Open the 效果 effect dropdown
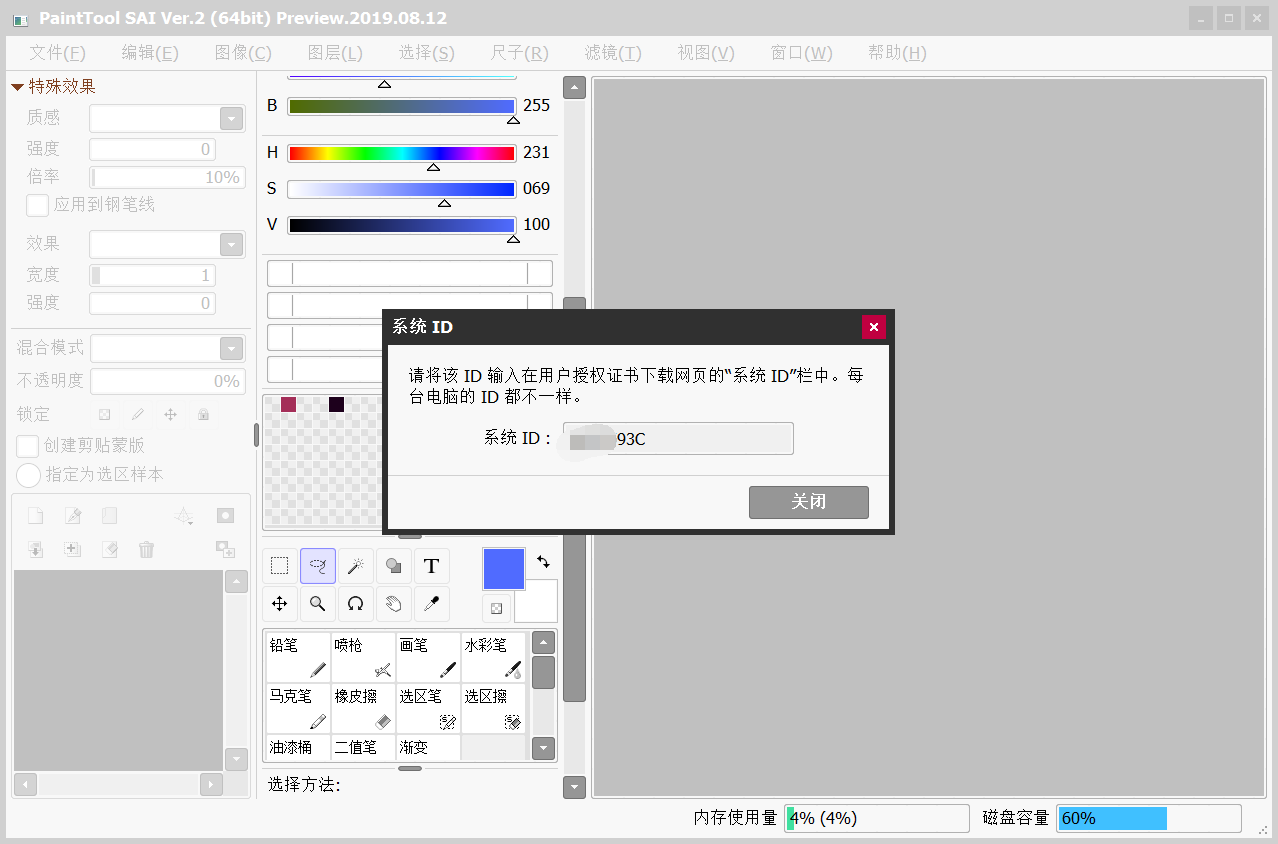The height and width of the screenshot is (844, 1278). pos(232,245)
